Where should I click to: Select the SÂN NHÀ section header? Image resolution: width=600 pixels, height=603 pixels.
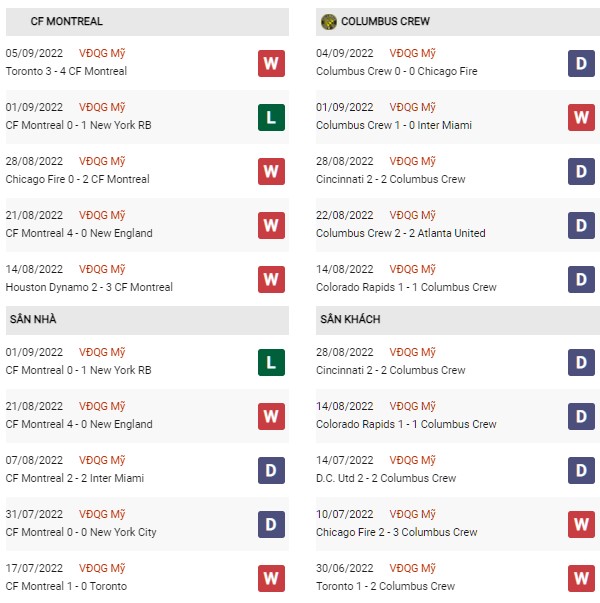[147, 320]
